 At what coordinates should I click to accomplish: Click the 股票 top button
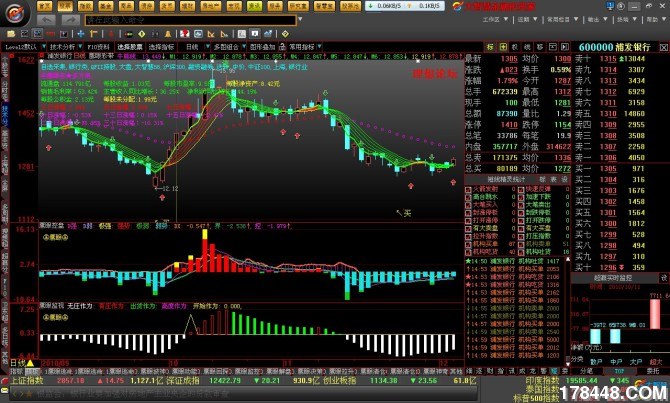coord(65,6)
